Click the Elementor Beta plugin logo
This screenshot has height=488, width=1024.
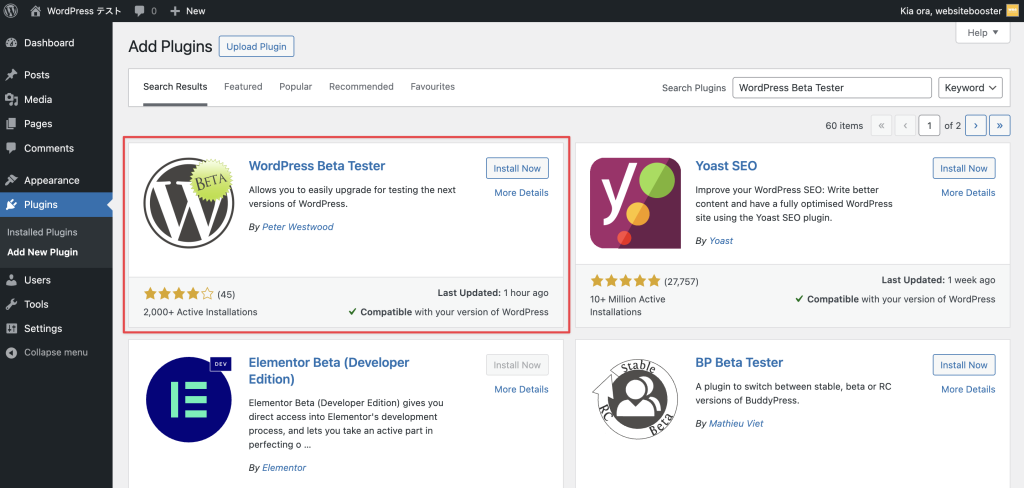189,400
